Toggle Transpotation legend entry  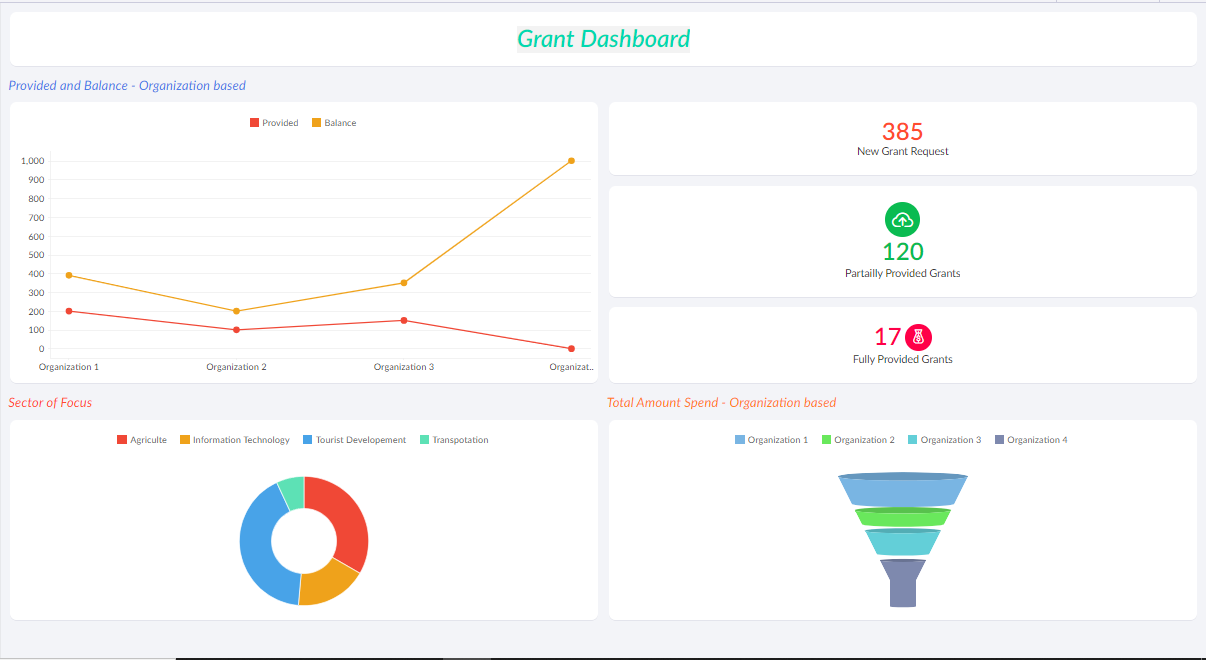pos(454,440)
